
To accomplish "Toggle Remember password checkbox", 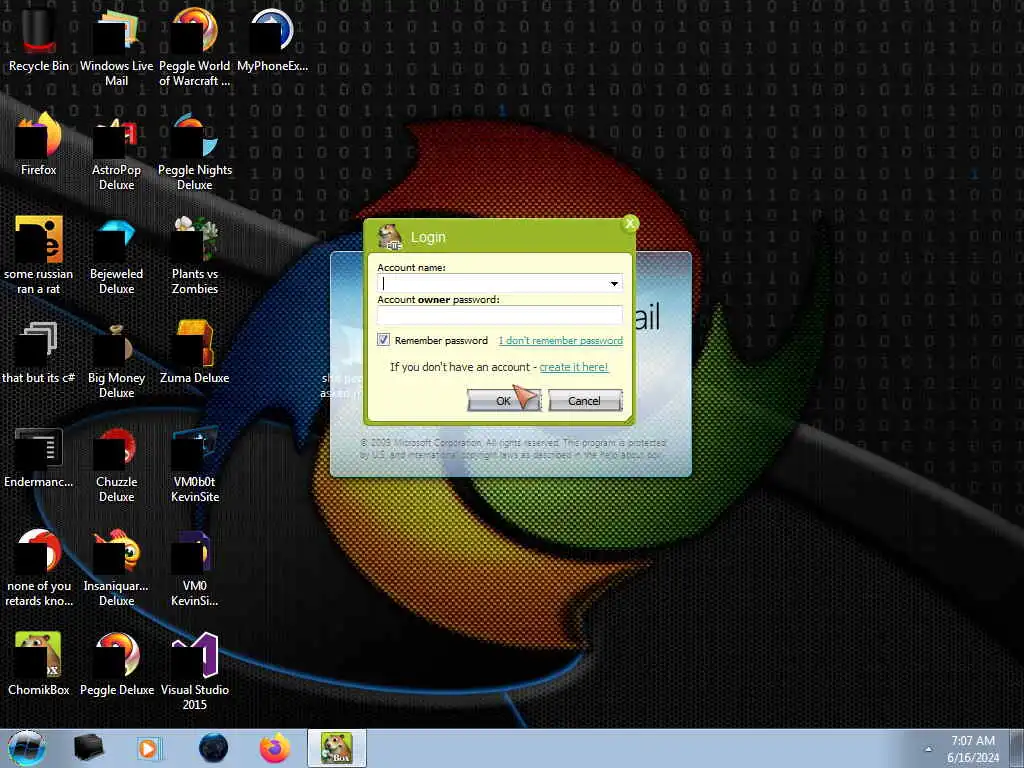I will tap(383, 340).
